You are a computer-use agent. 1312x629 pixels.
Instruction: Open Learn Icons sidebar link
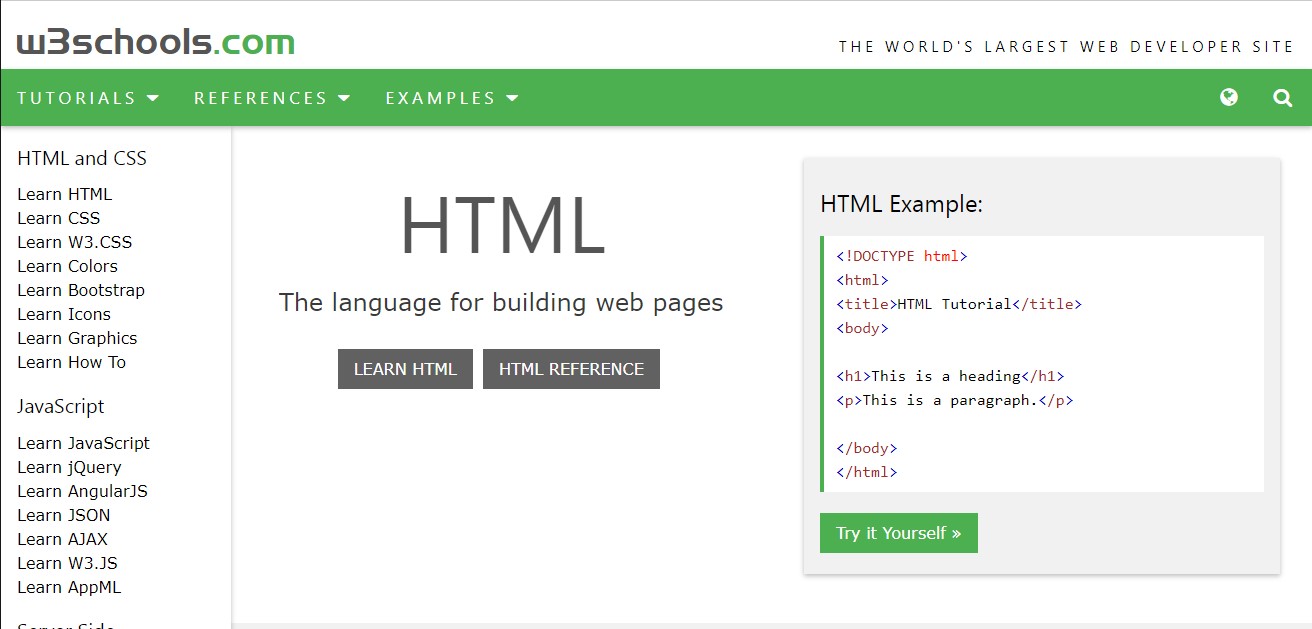coord(64,314)
